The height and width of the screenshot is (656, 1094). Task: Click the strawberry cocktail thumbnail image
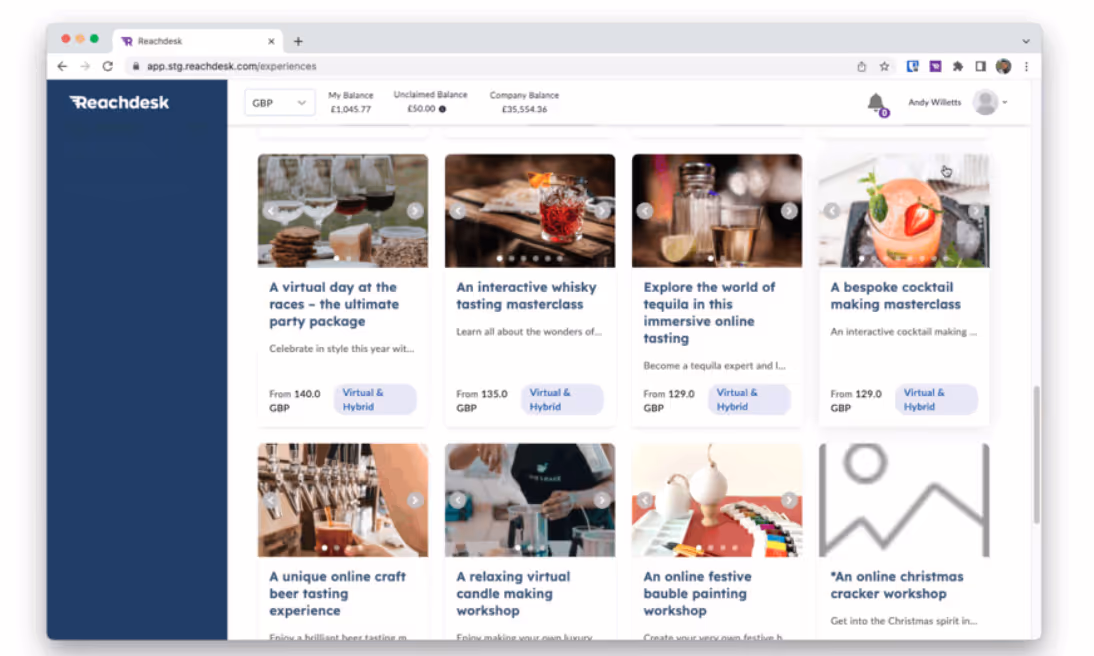(x=904, y=211)
